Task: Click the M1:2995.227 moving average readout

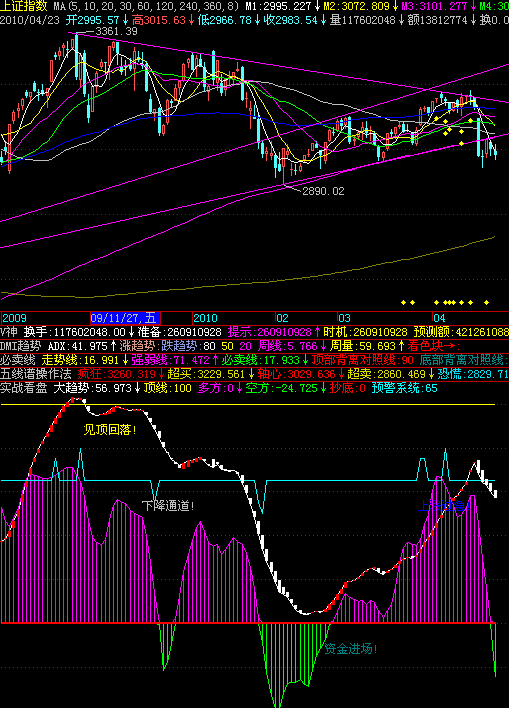Action: point(278,6)
